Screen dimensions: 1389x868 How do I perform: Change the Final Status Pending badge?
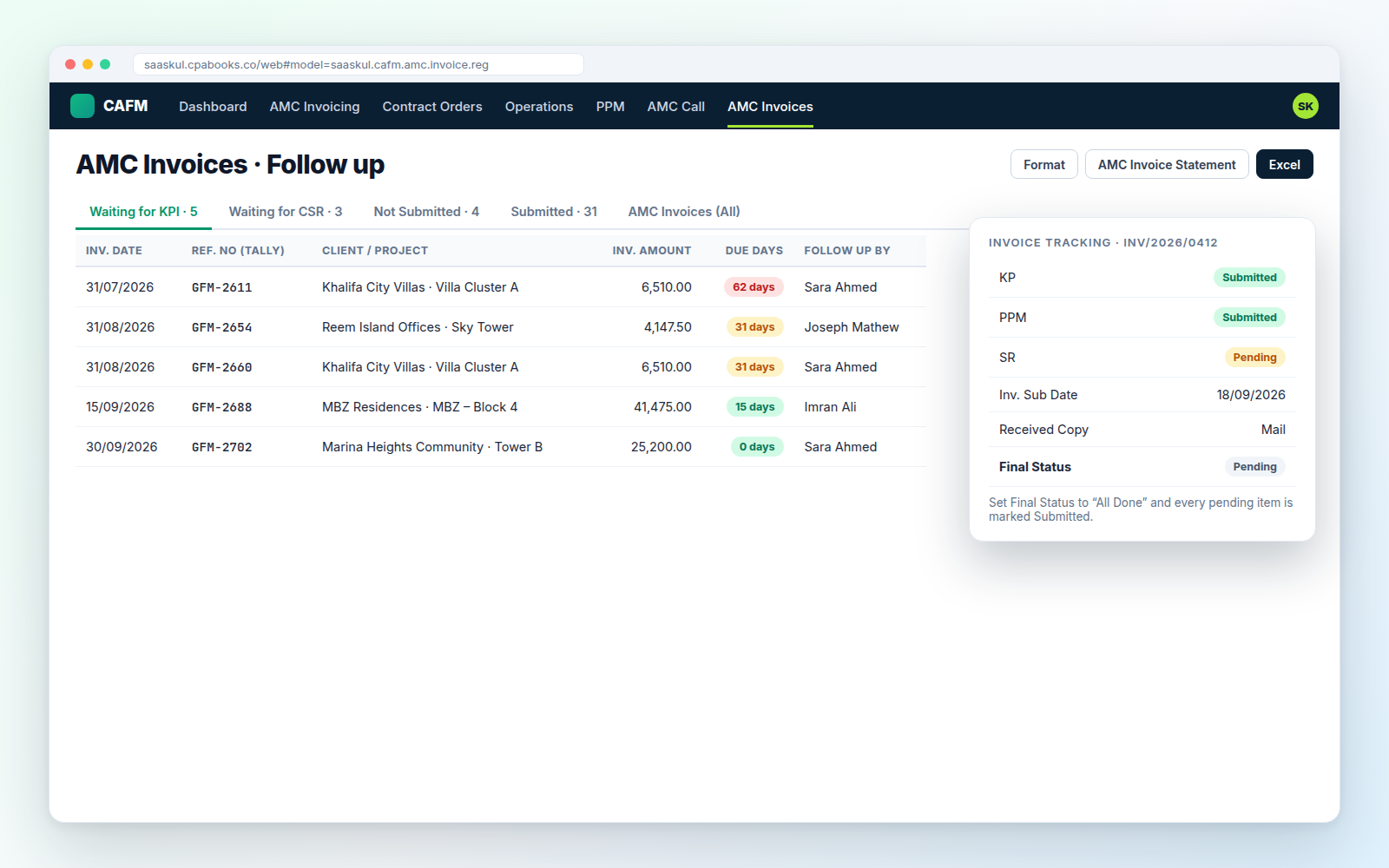1254,467
